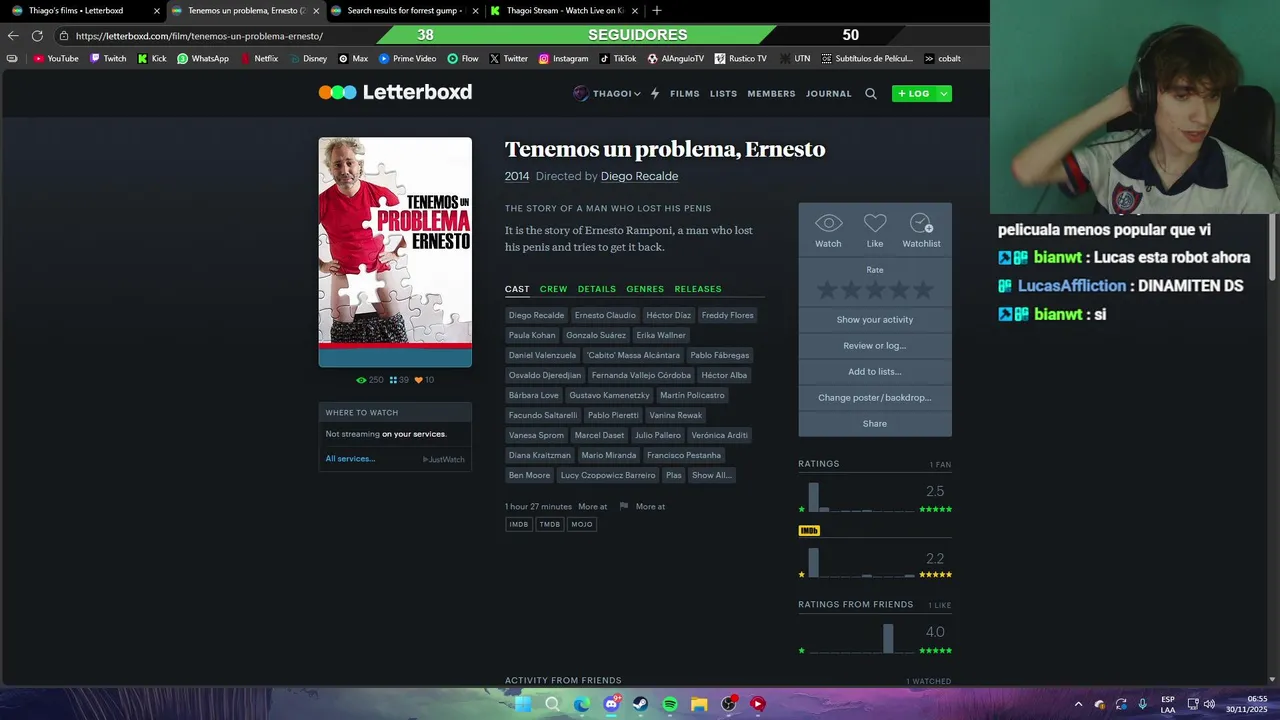Open YouTube bookmark

pos(56,58)
